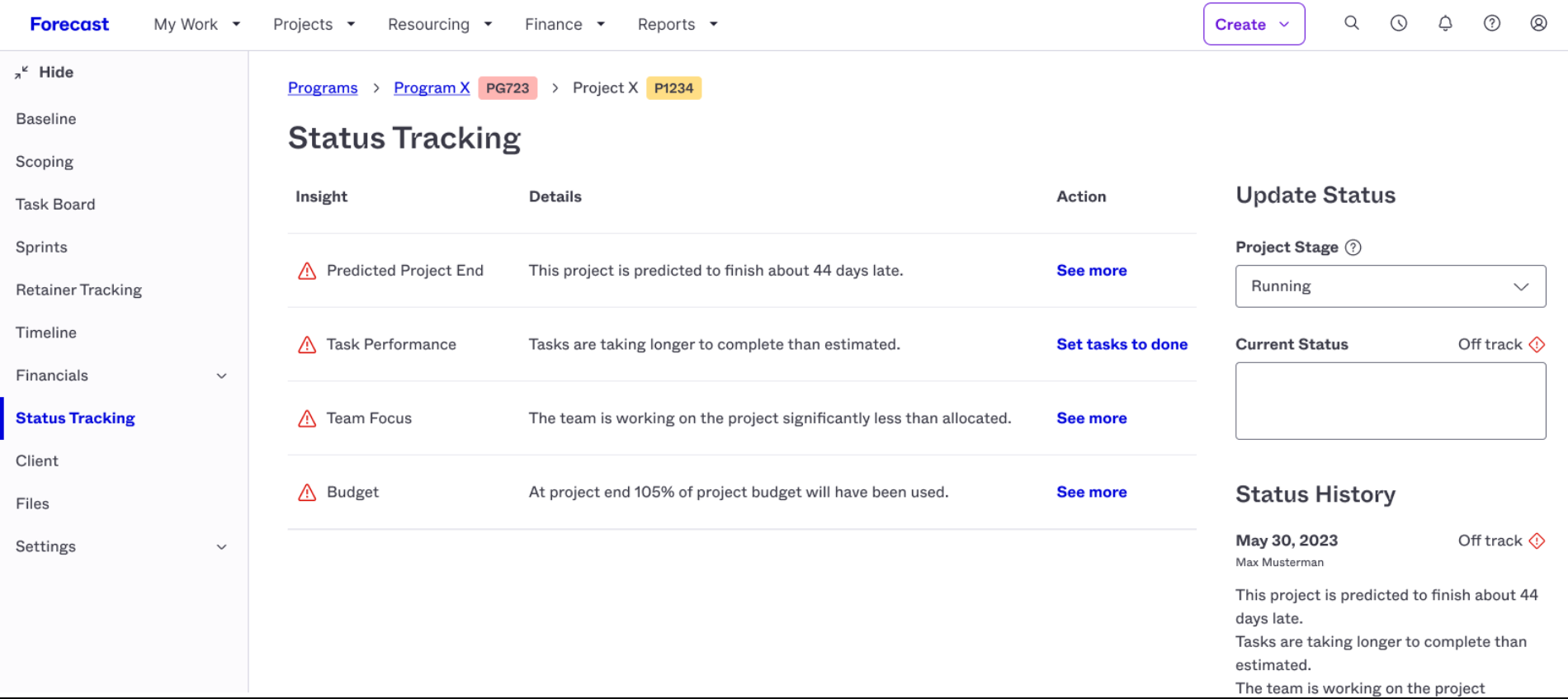Go to Baseline in the sidebar
The height and width of the screenshot is (699, 1568).
[46, 119]
